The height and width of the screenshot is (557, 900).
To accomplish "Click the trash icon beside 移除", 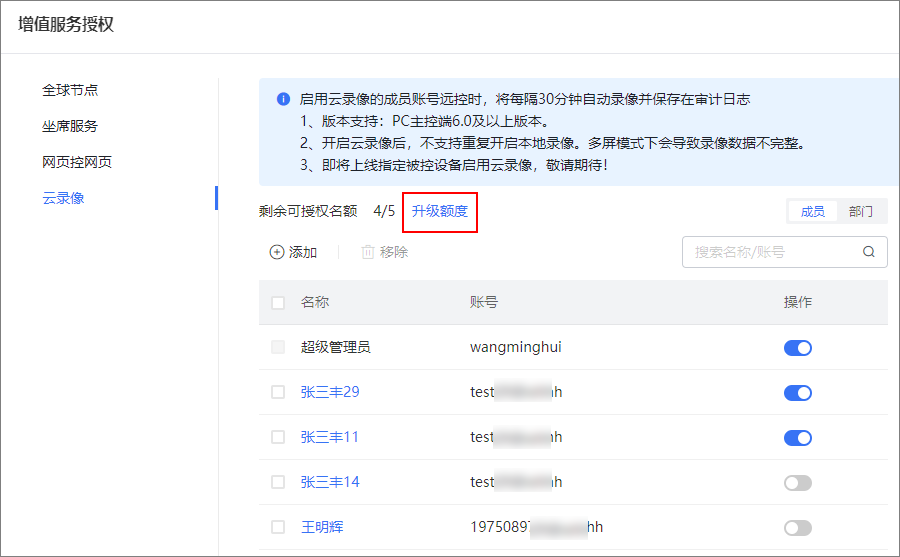I will (367, 252).
